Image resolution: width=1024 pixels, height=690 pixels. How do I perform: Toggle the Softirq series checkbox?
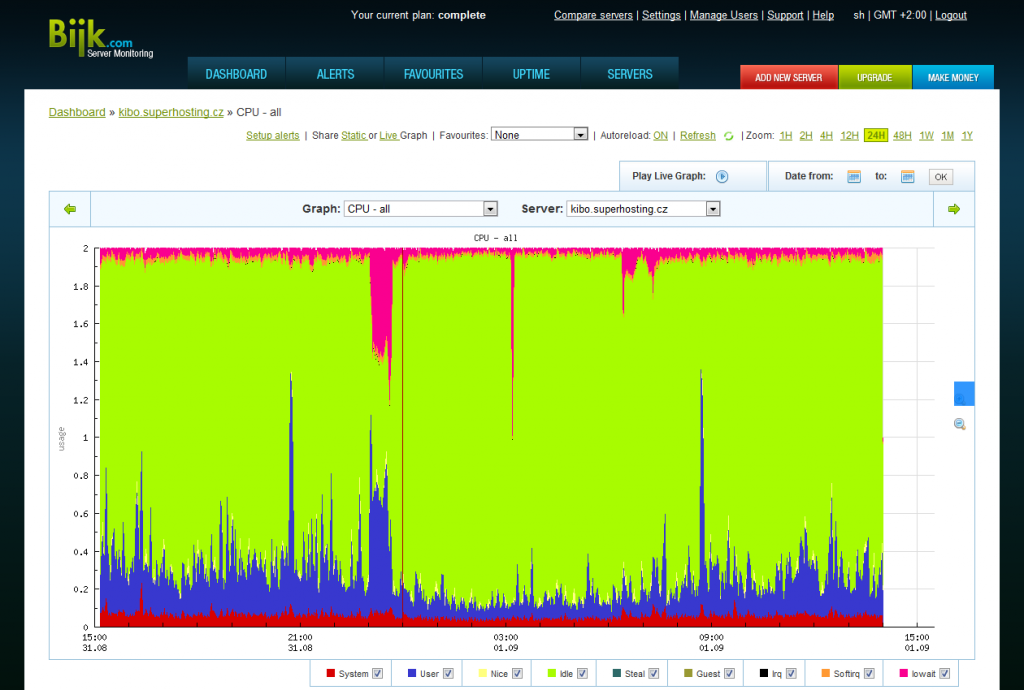pyautogui.click(x=869, y=674)
